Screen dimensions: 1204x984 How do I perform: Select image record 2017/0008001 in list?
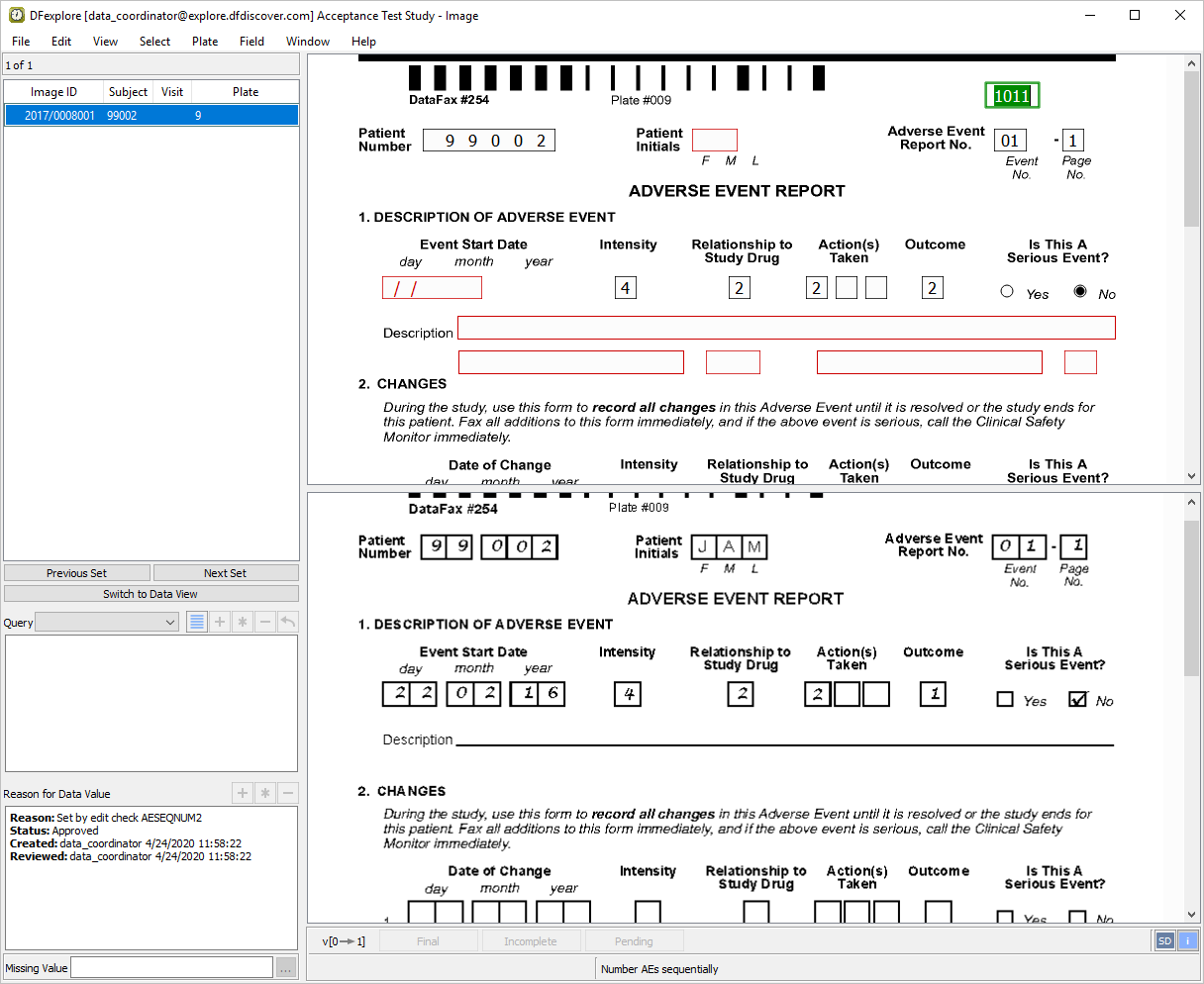[60, 116]
